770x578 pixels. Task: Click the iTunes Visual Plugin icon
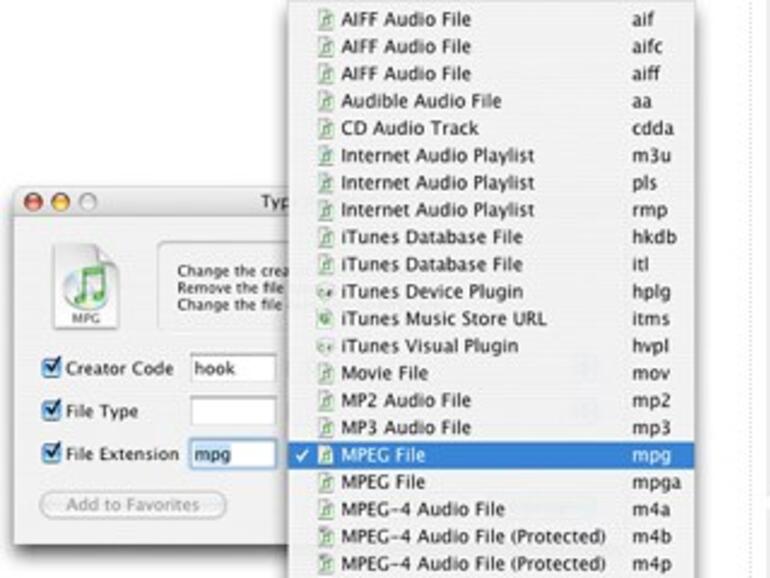[x=325, y=346]
